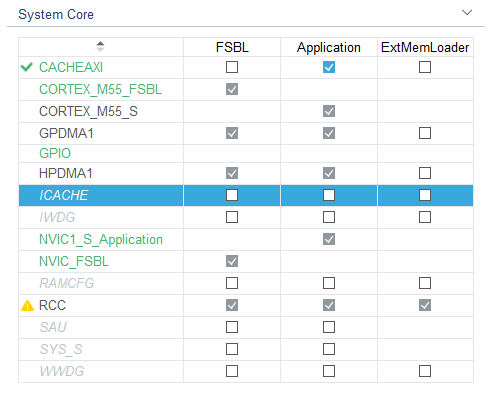
Task: Select the SYS_S peripheral
Action: tap(61, 350)
